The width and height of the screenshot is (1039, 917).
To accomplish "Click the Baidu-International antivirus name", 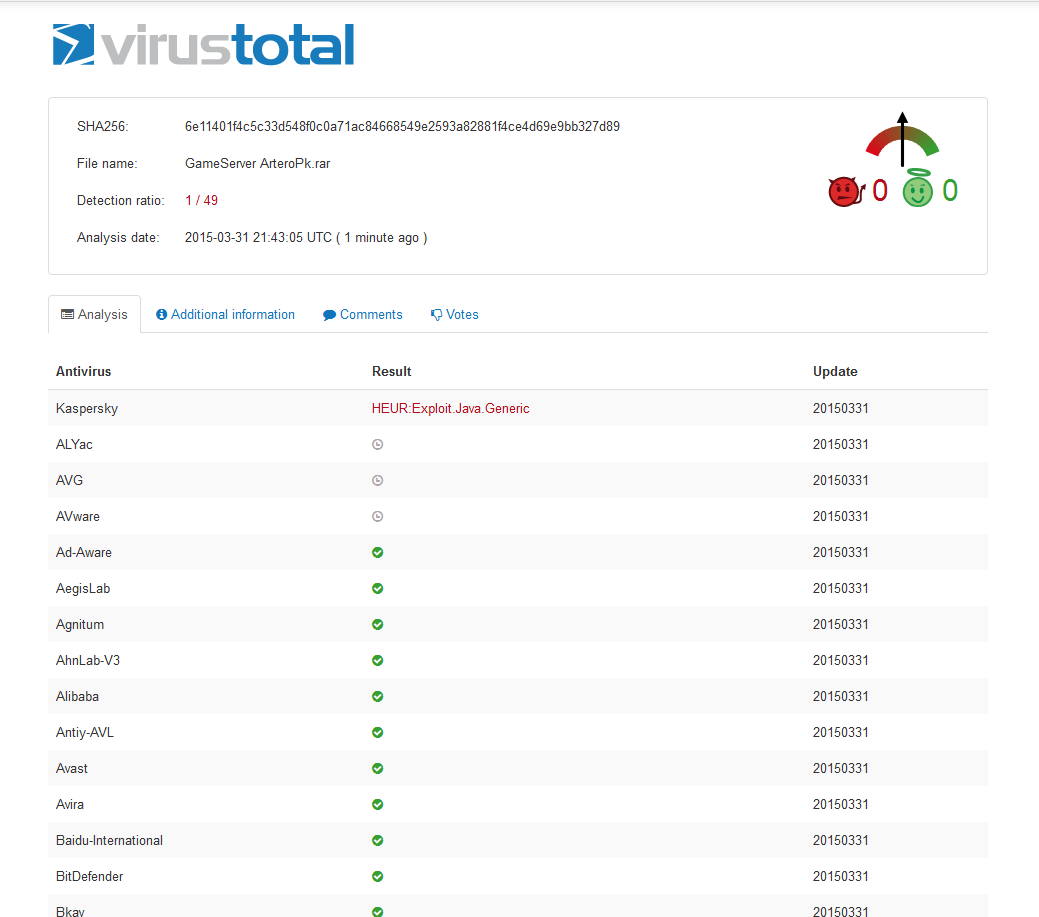I will coord(109,840).
